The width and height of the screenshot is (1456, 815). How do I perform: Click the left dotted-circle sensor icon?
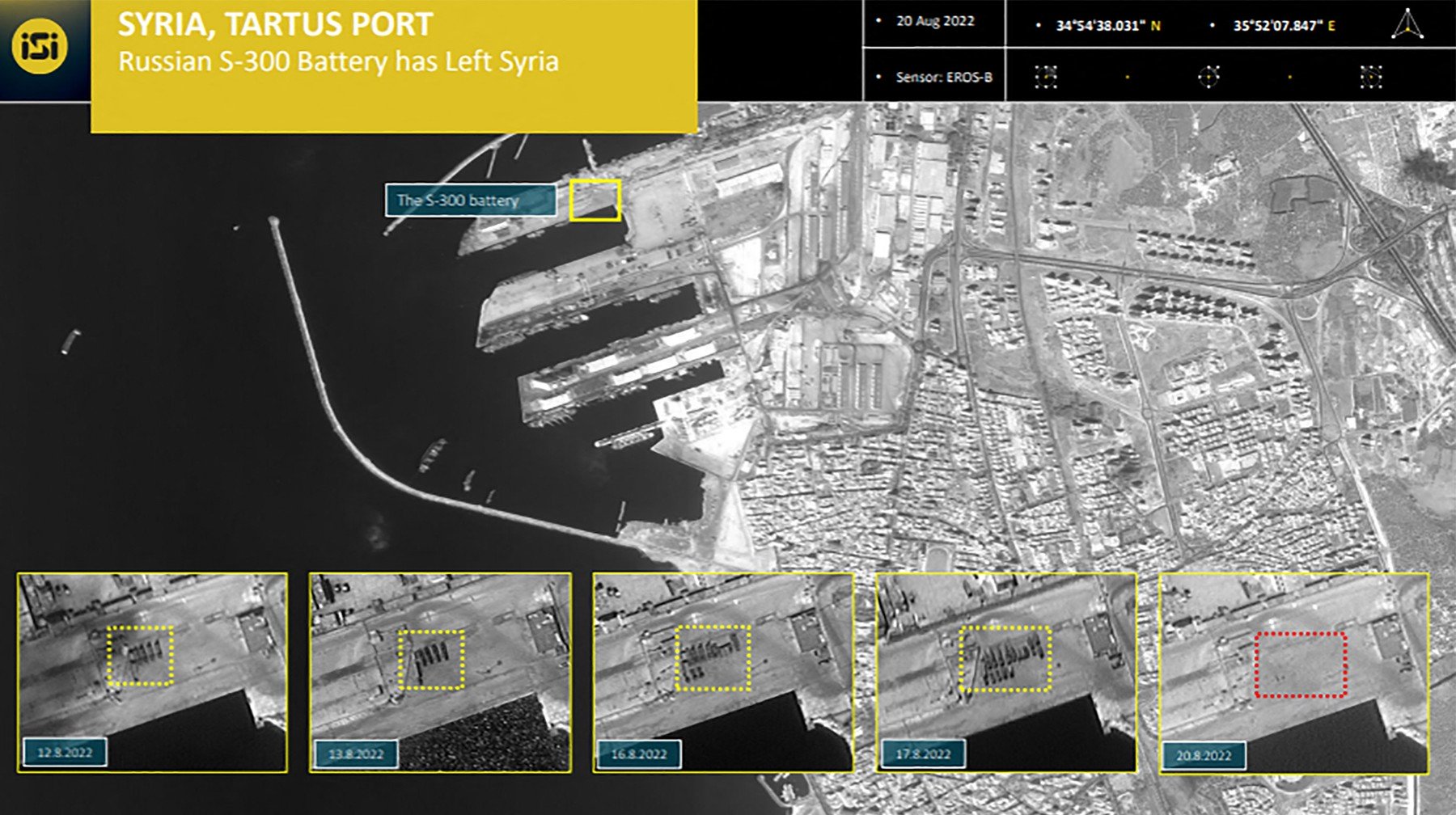1046,78
